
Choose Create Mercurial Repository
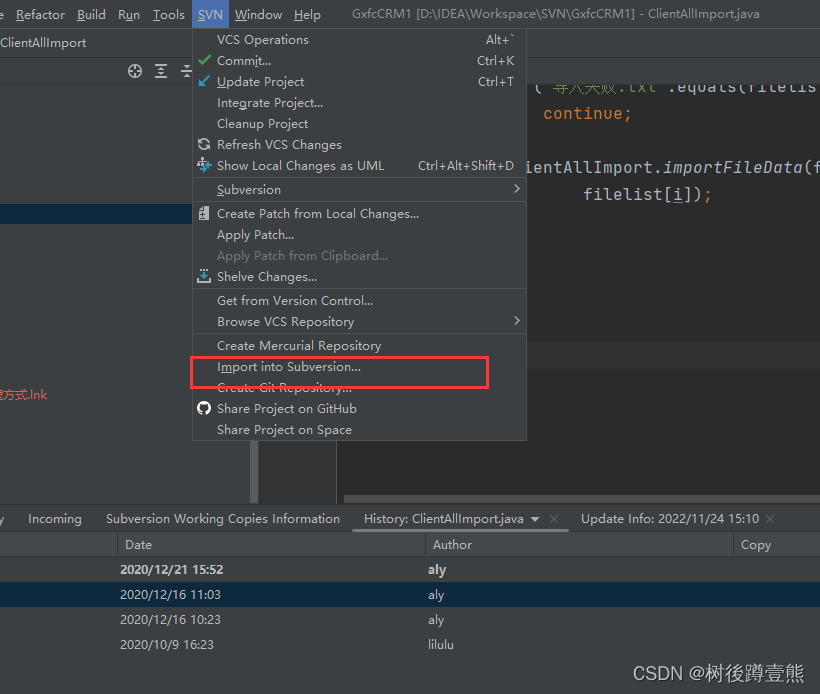[359, 345]
